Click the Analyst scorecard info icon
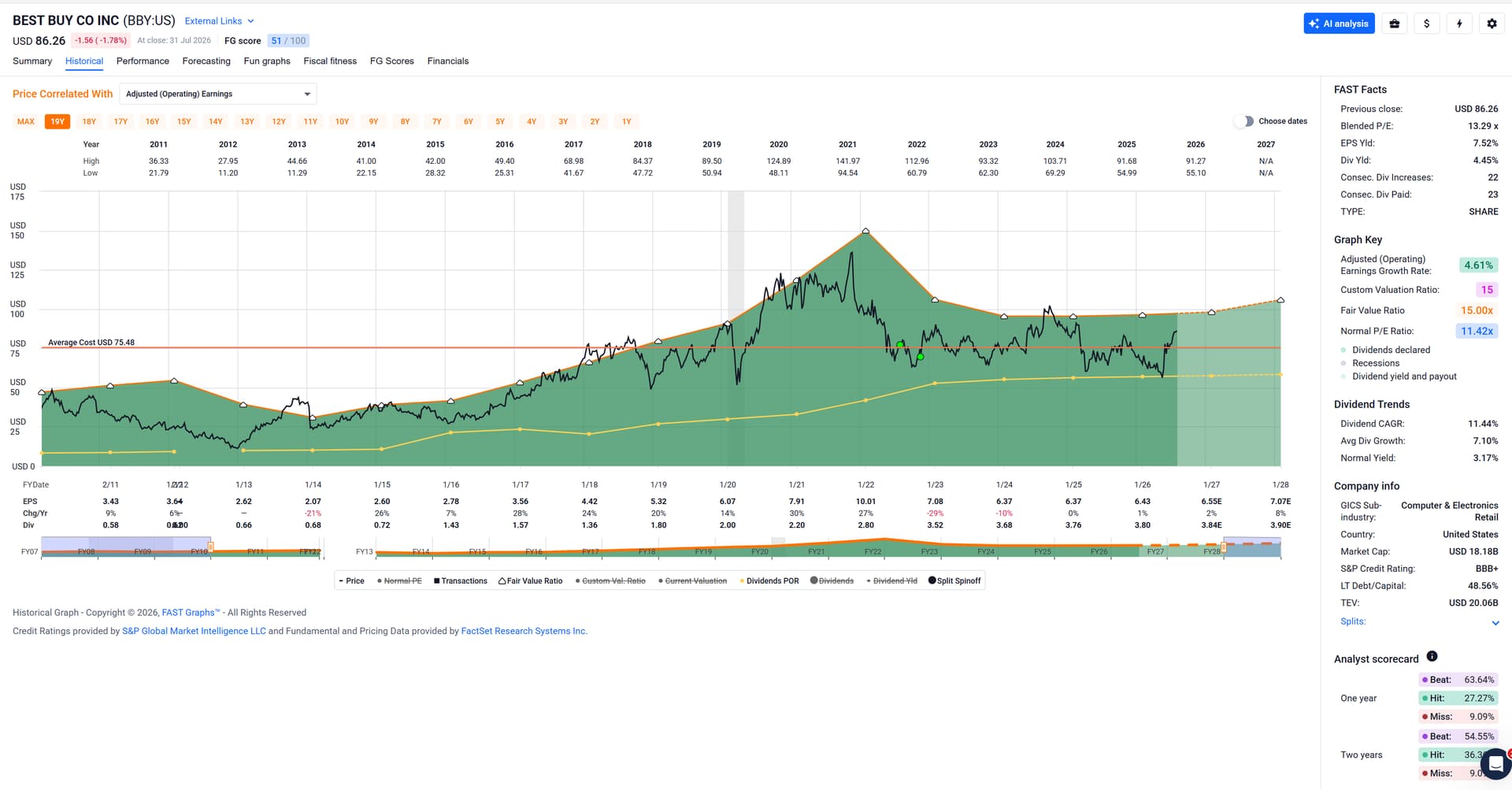The height and width of the screenshot is (790, 1512). coord(1432,656)
